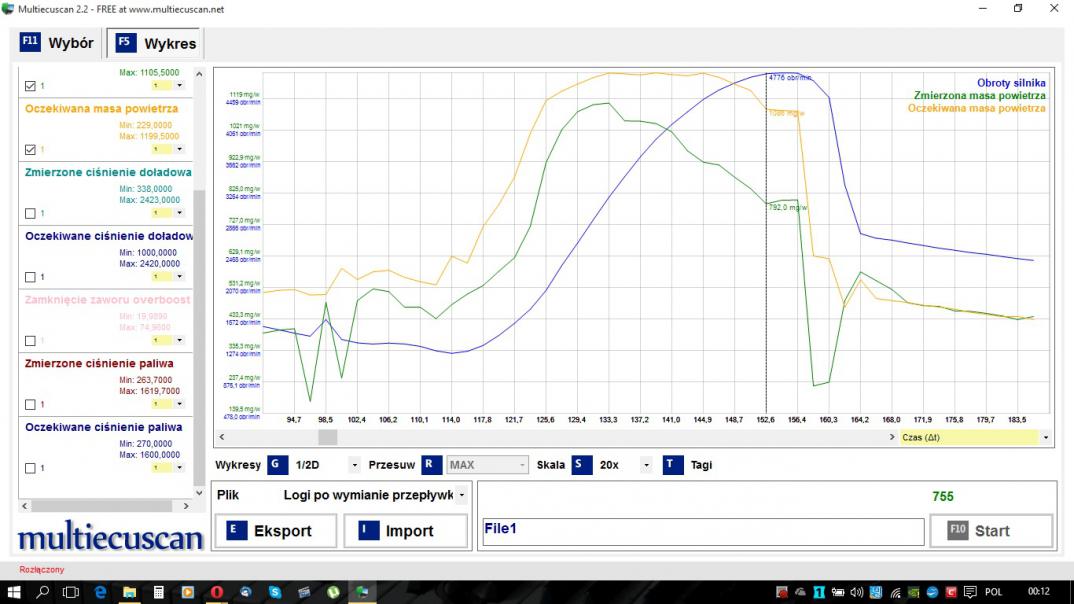Open the Przesuw MAX dropdown
The image size is (1074, 604).
[522, 465]
